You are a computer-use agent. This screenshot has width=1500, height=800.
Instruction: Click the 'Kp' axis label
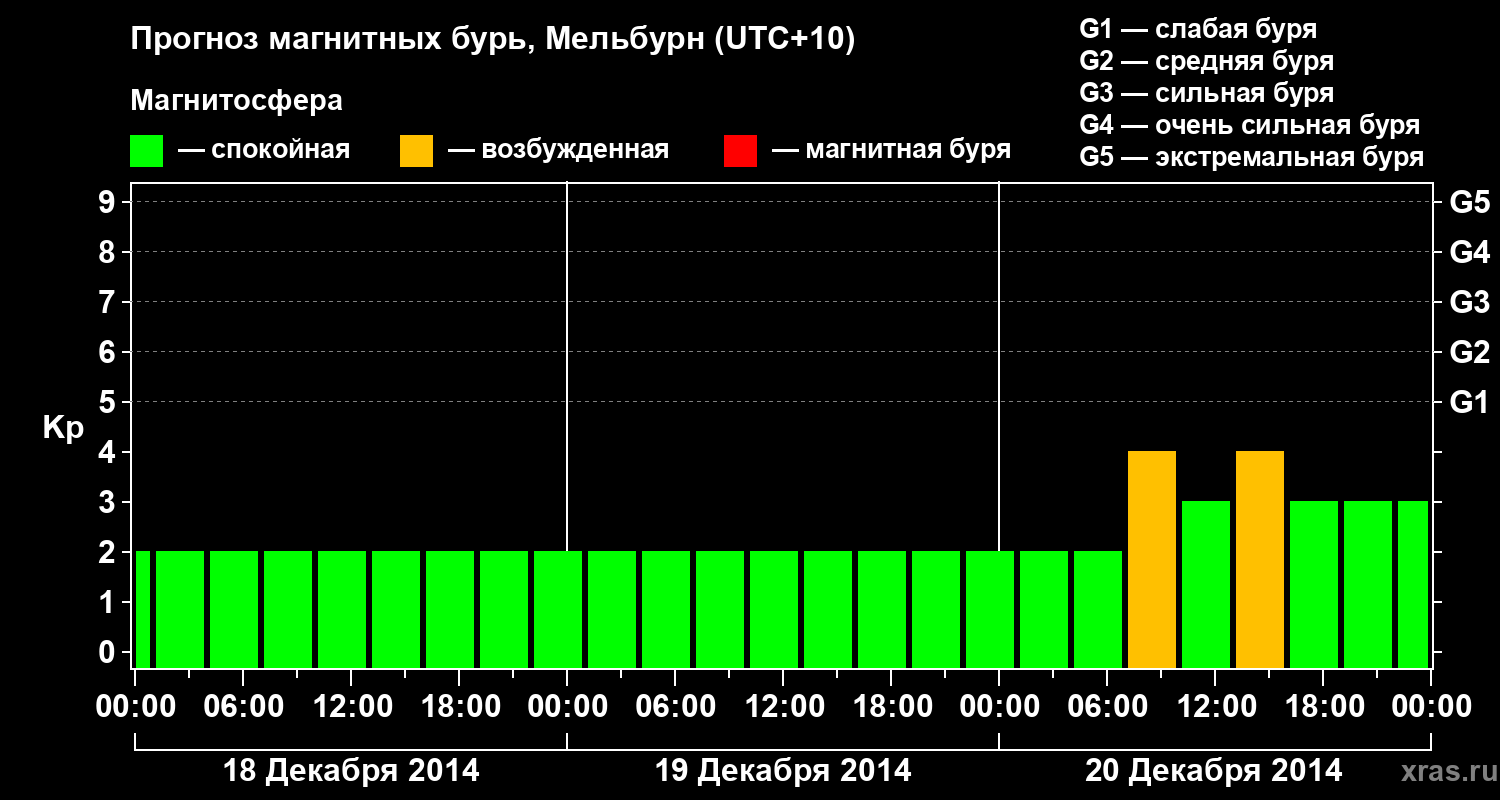pos(63,428)
